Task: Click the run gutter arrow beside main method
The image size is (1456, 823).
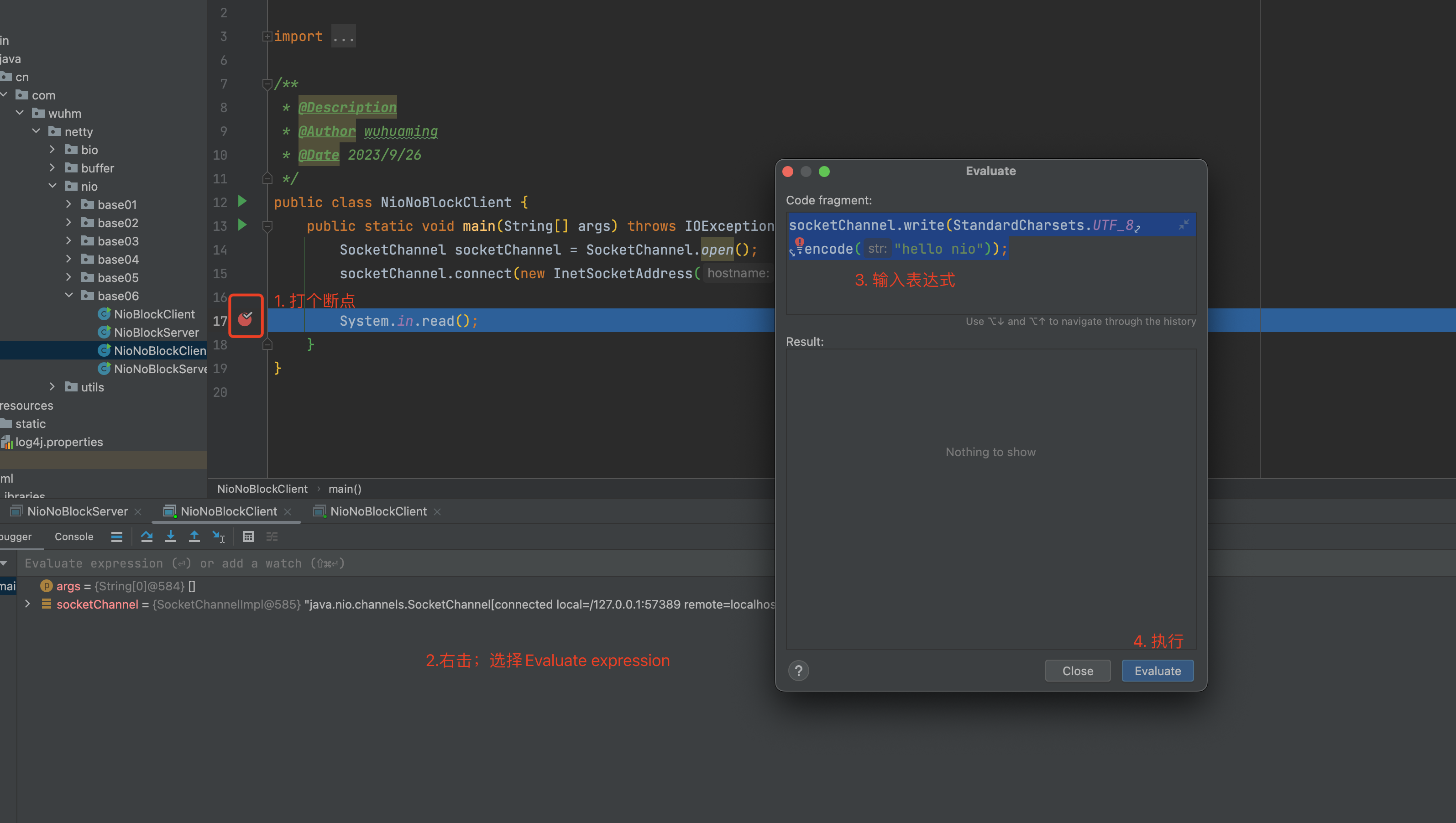Action: click(242, 225)
